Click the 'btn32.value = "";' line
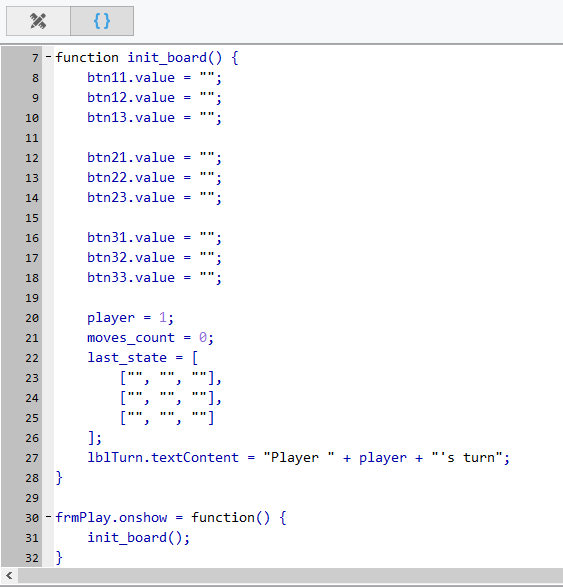Viewport: 563px width, 587px height. (154, 258)
